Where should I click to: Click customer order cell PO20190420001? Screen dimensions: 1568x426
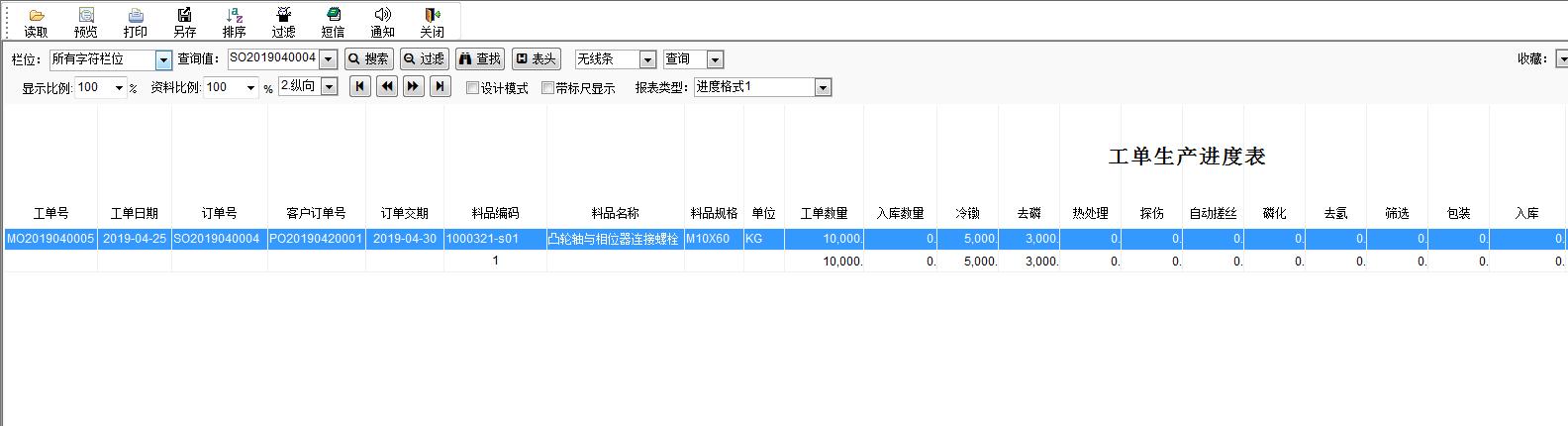pyautogui.click(x=317, y=239)
